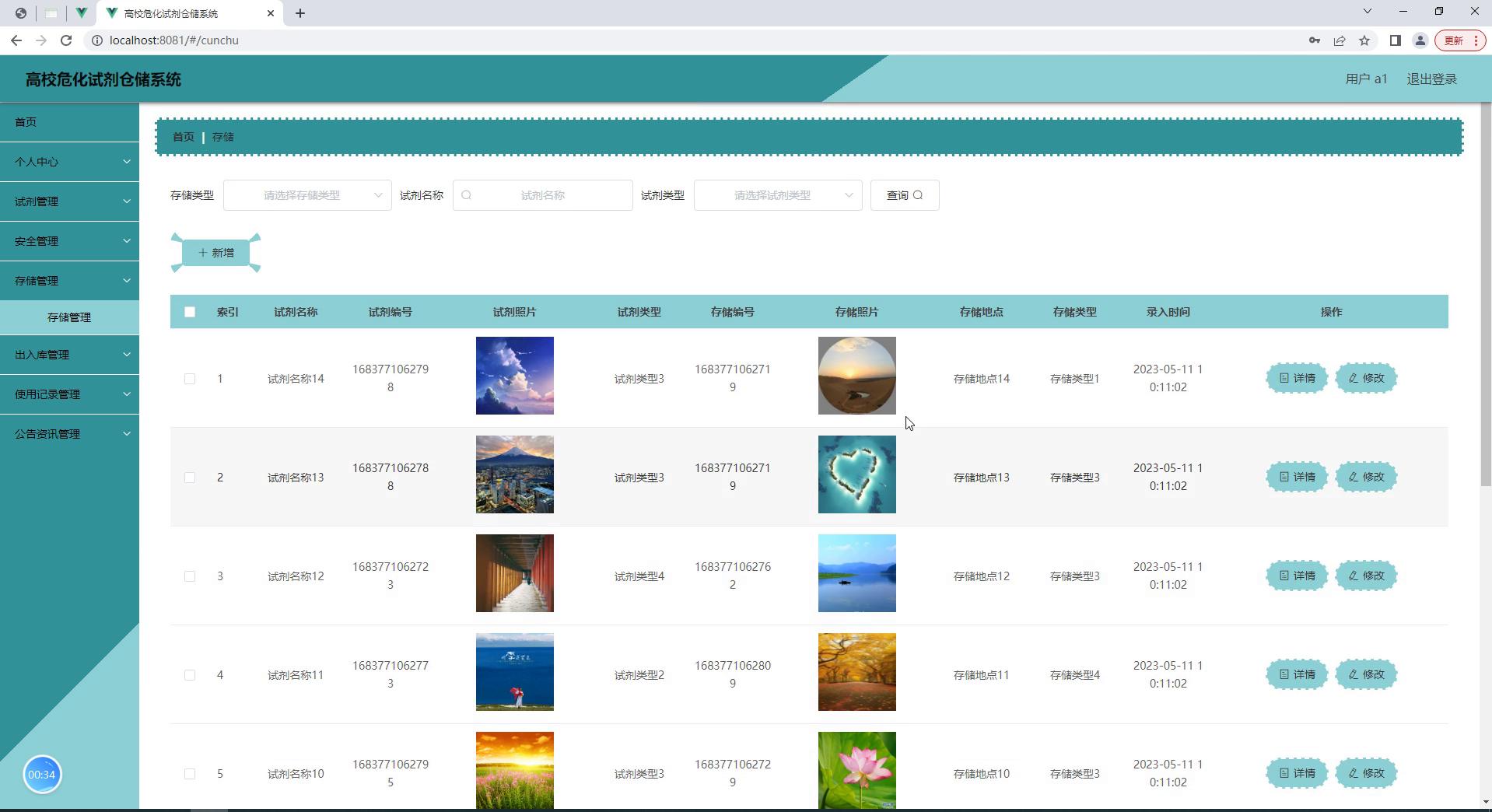Collapse the 存储管理 parent sidebar menu
Image resolution: width=1492 pixels, height=812 pixels.
coord(69,281)
